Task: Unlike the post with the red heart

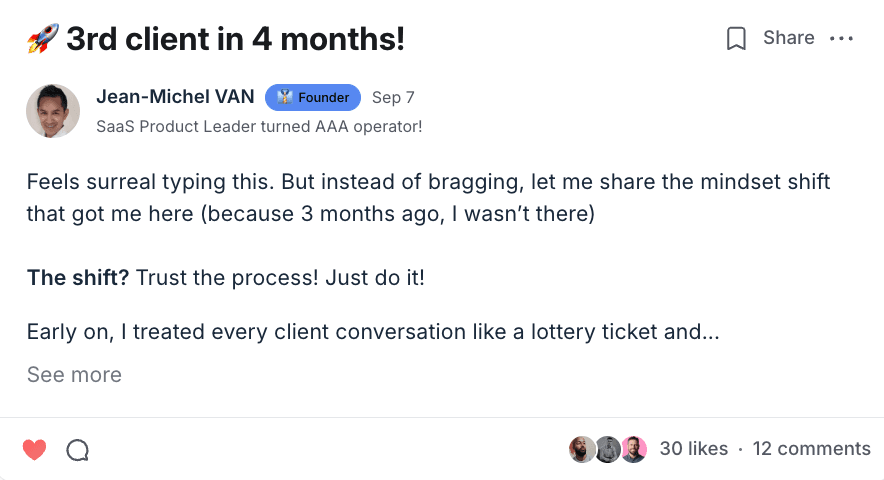Action: pyautogui.click(x=35, y=450)
